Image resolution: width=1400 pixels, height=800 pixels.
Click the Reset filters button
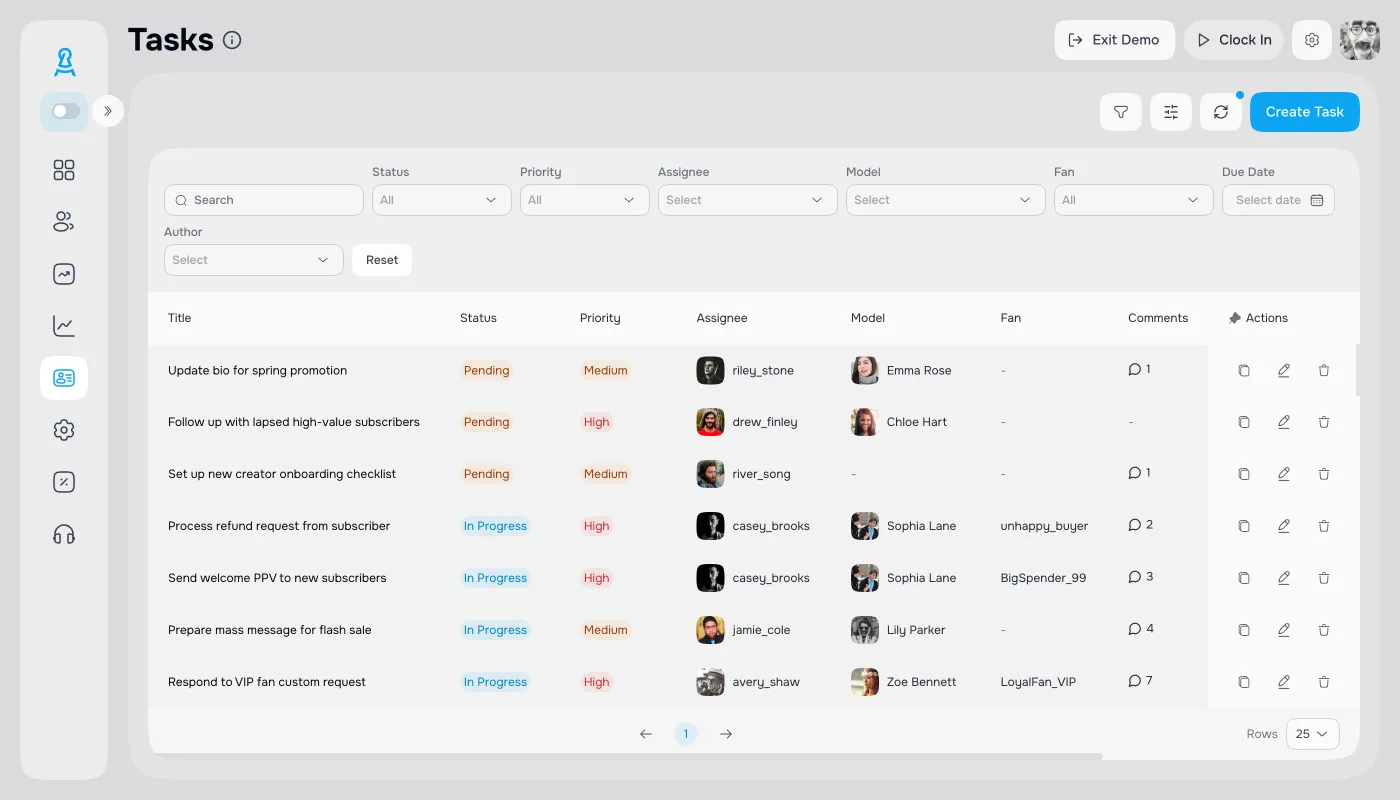pyautogui.click(x=382, y=260)
